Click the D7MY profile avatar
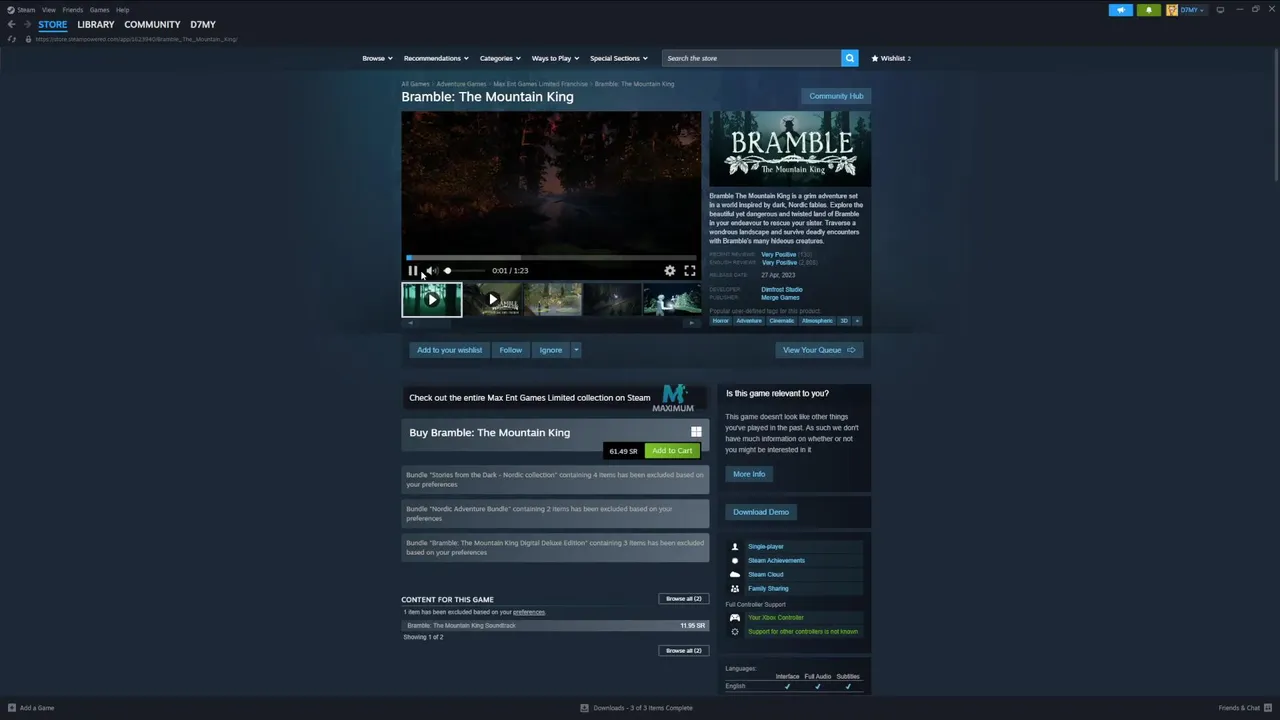 [1172, 10]
